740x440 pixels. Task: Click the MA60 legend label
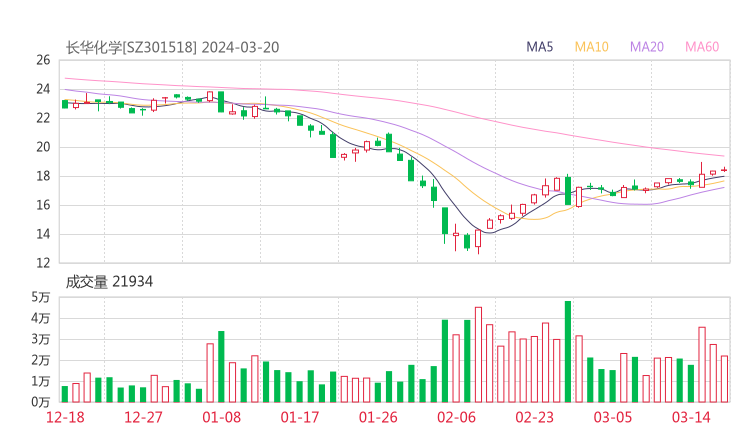(x=702, y=47)
